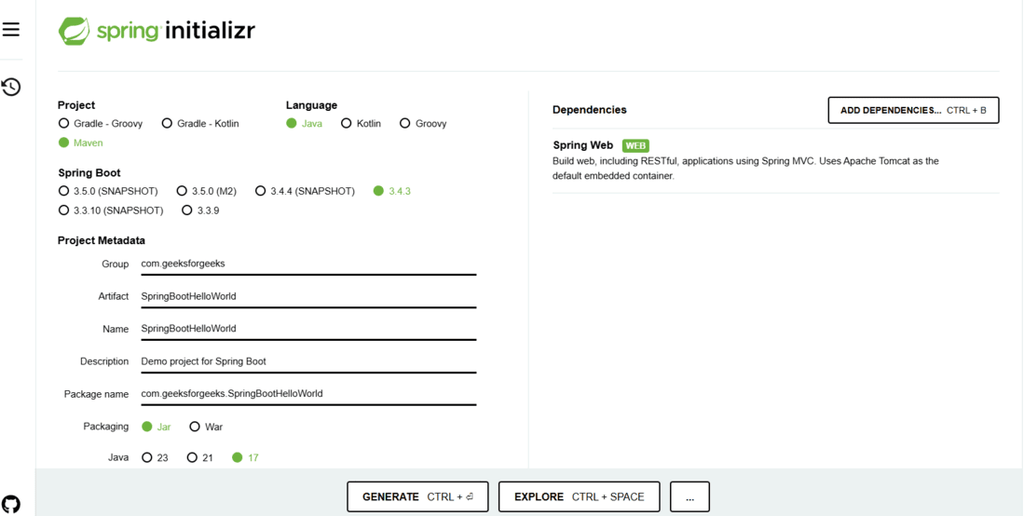Select Spring Boot 3.3.10 (SNAPSHOT)

(x=111, y=210)
